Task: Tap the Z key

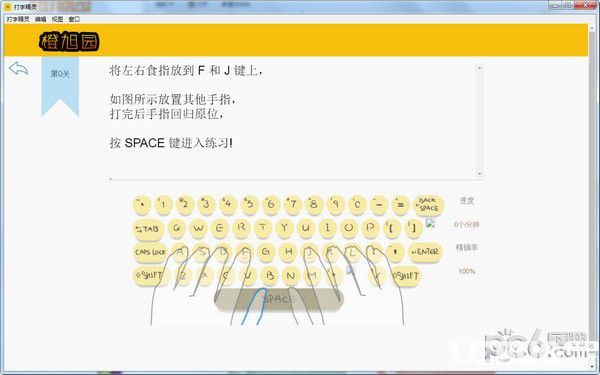Action: click(183, 276)
